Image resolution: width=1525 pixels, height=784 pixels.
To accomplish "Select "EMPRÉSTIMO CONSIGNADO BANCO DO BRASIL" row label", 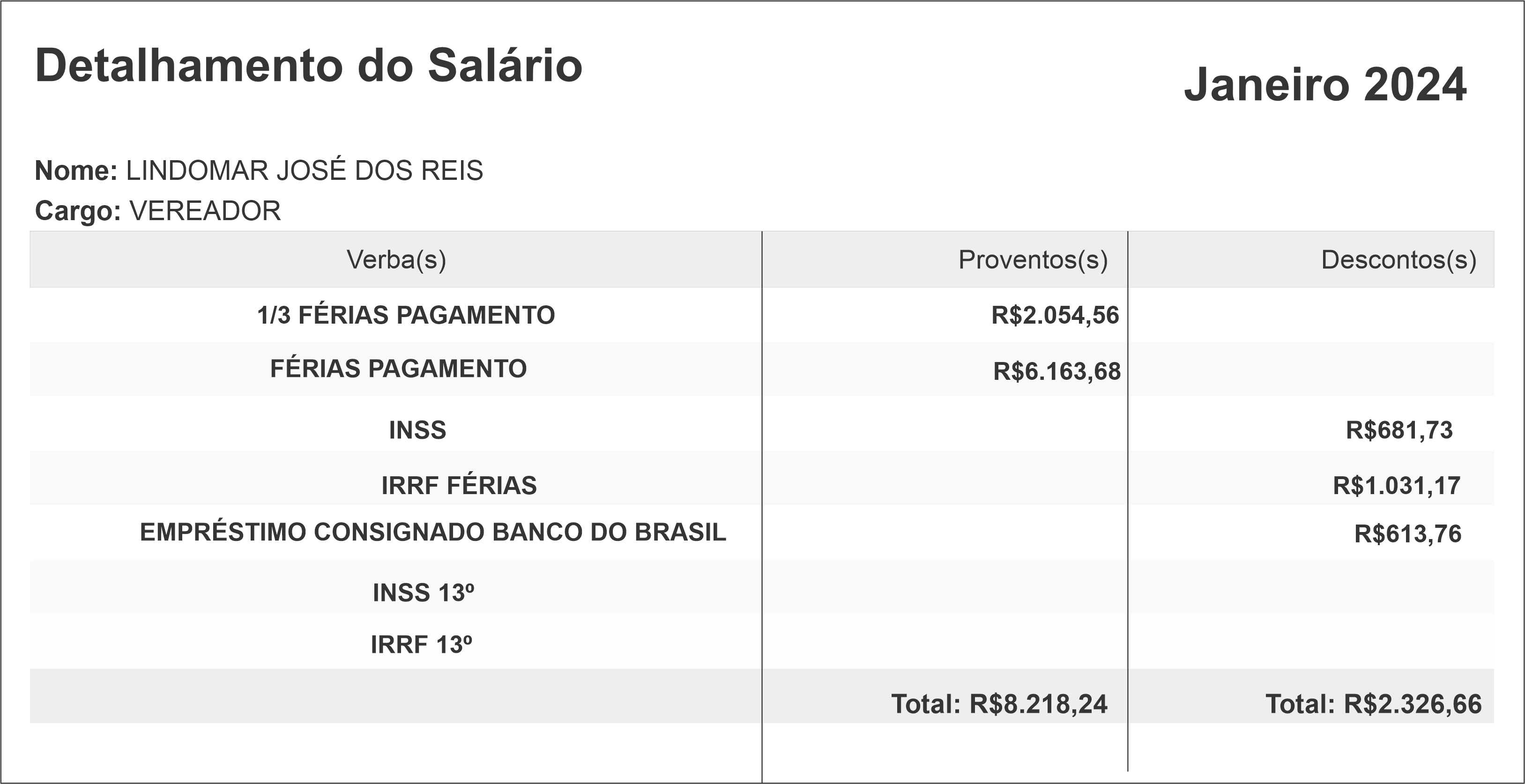I will tap(433, 533).
